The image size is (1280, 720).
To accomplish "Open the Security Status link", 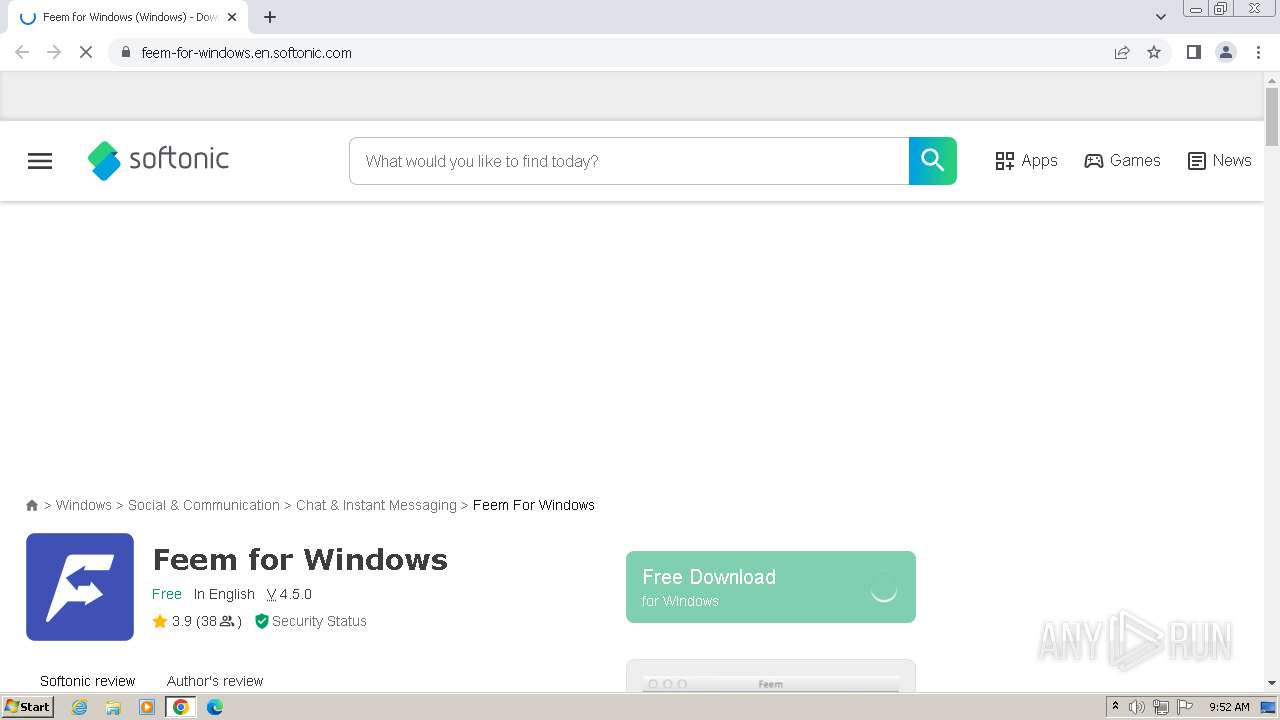I will click(x=311, y=621).
